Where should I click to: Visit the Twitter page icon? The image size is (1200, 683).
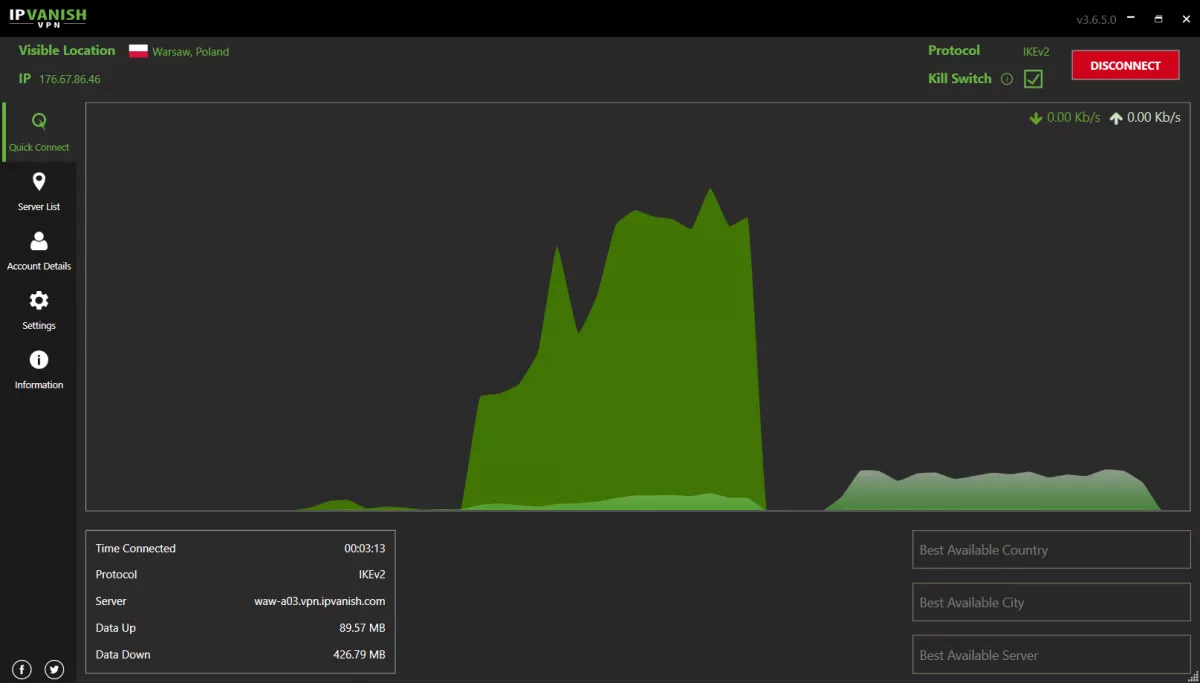[x=54, y=670]
